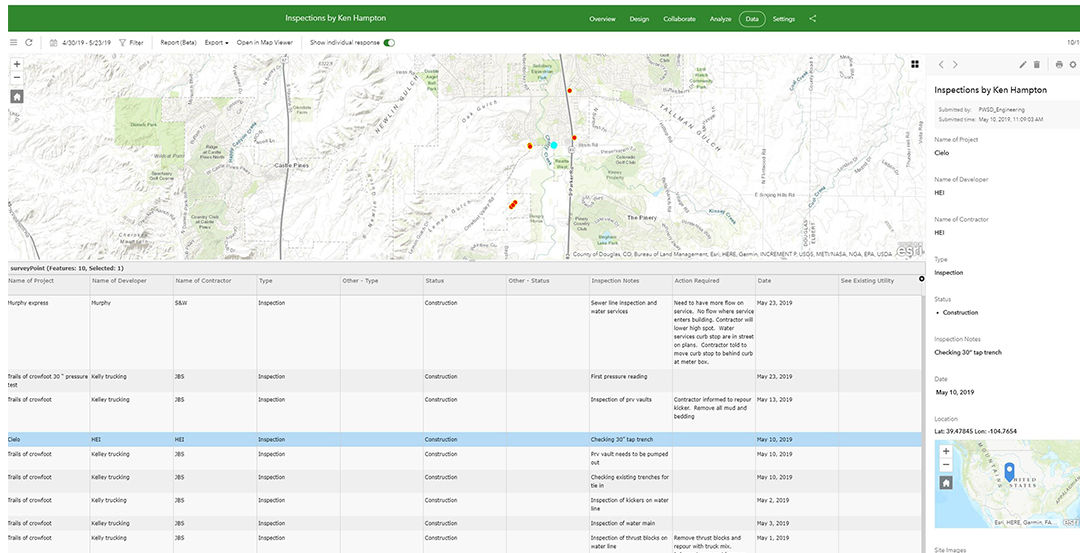Screen dimensions: 1080x553
Task: Click the Report (Beta) button
Action: 178,43
